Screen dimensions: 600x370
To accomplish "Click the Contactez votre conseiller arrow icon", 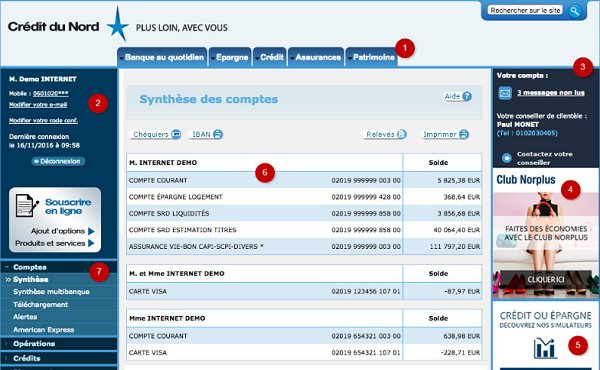I will tap(506, 158).
